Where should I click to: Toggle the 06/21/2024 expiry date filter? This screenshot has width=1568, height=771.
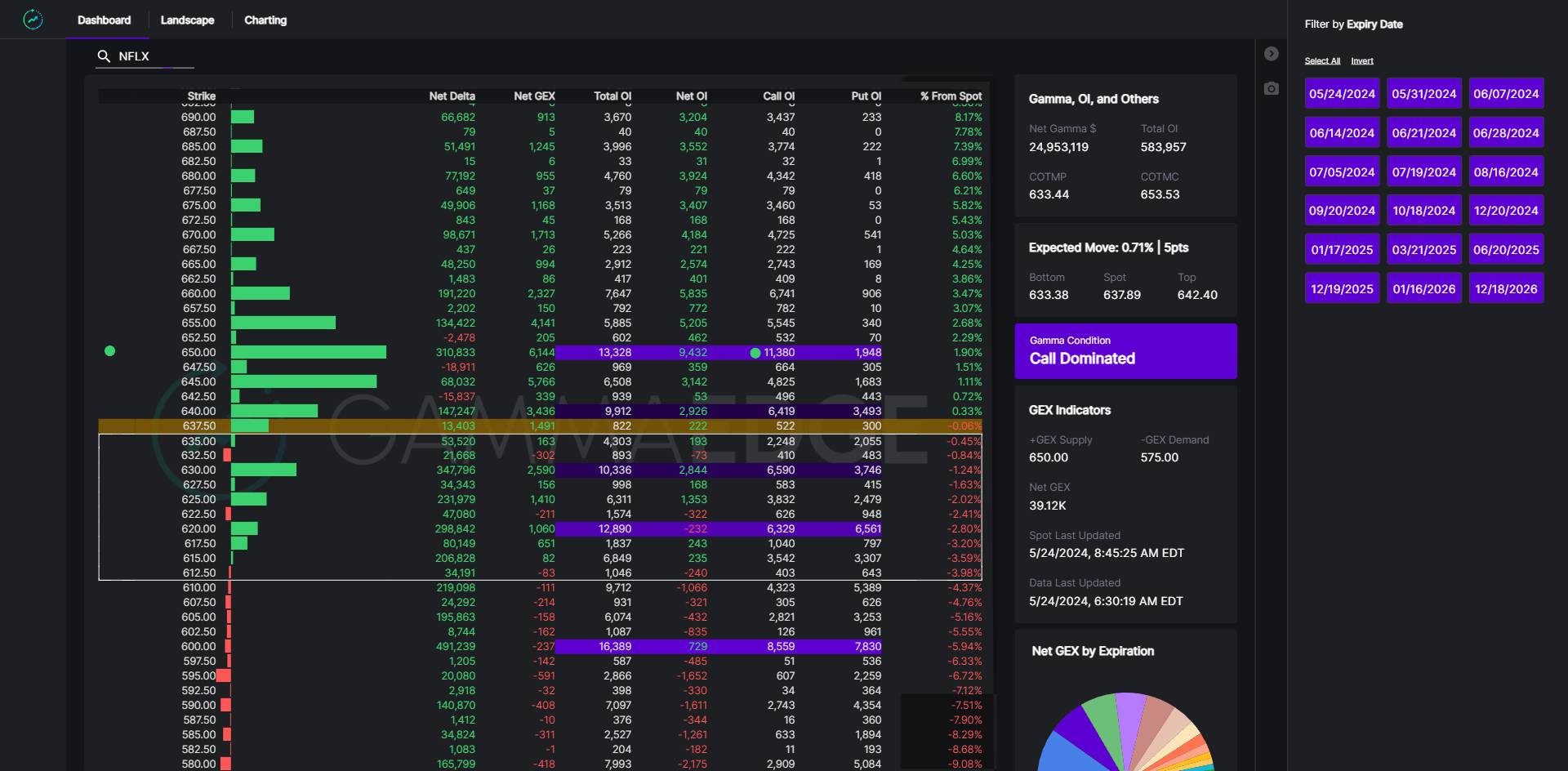1423,133
